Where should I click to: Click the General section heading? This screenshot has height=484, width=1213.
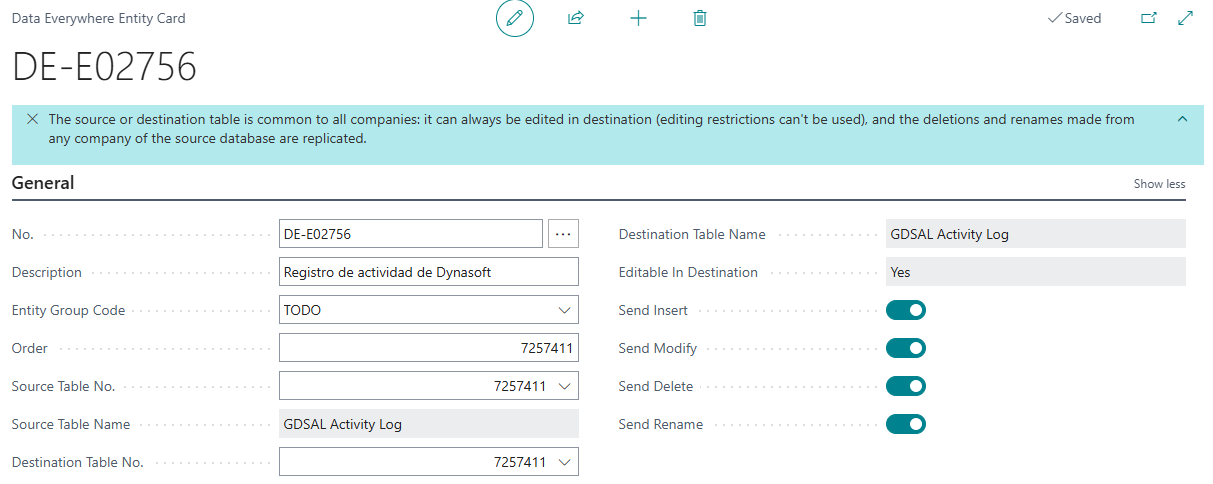tap(43, 183)
